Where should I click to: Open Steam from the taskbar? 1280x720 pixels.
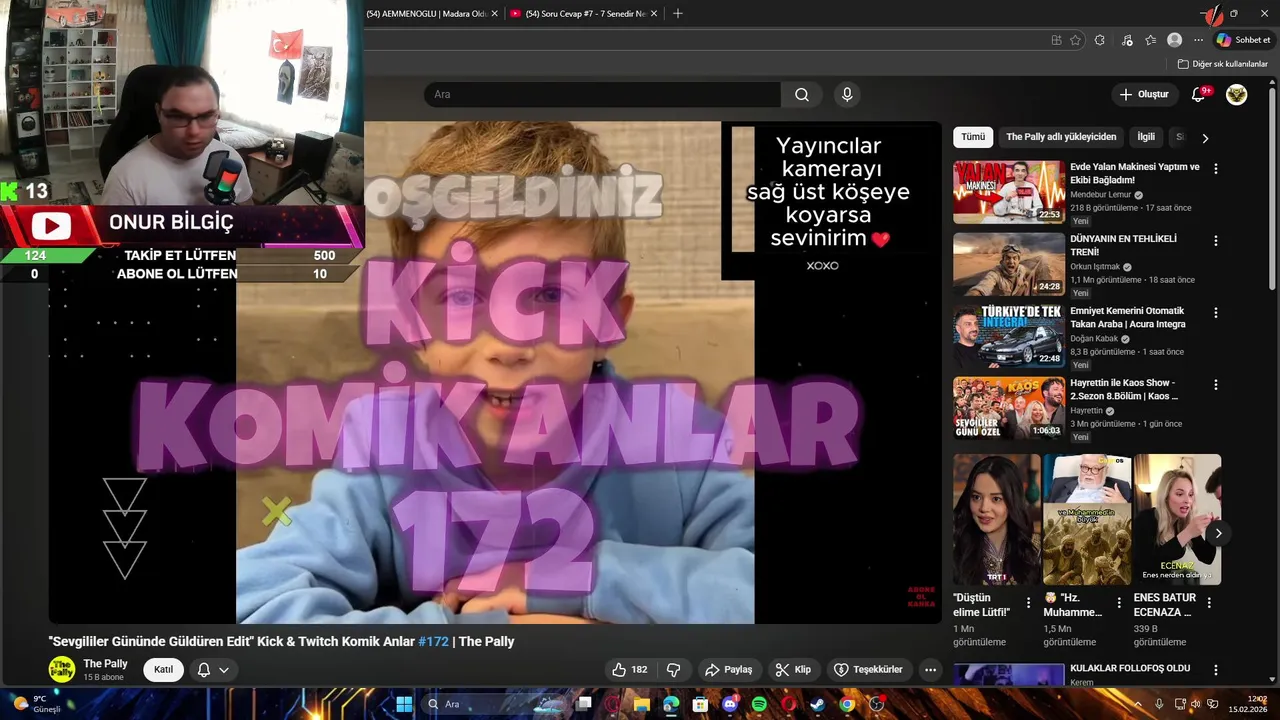pos(818,704)
